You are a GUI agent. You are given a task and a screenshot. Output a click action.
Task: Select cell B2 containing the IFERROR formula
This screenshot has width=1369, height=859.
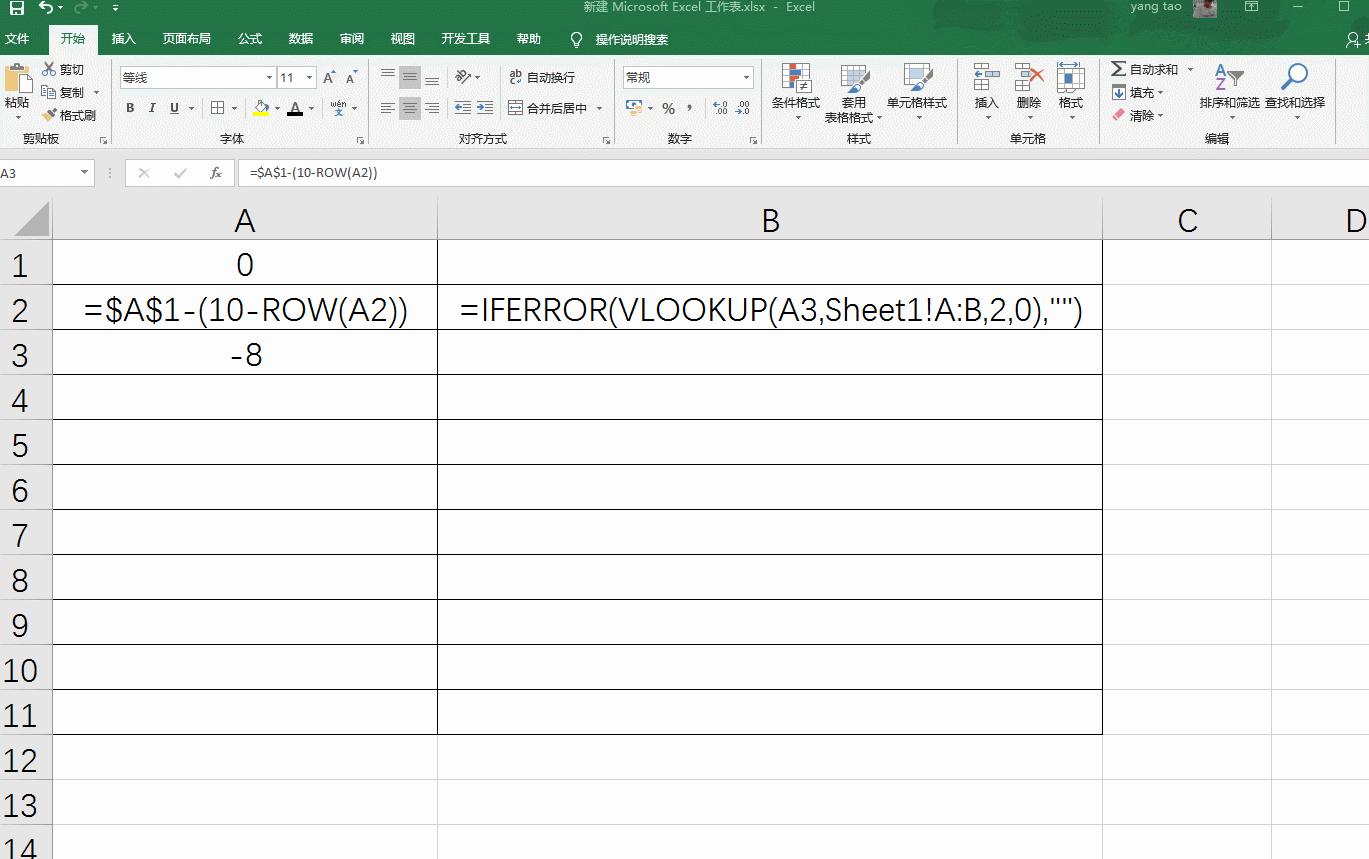(x=770, y=310)
